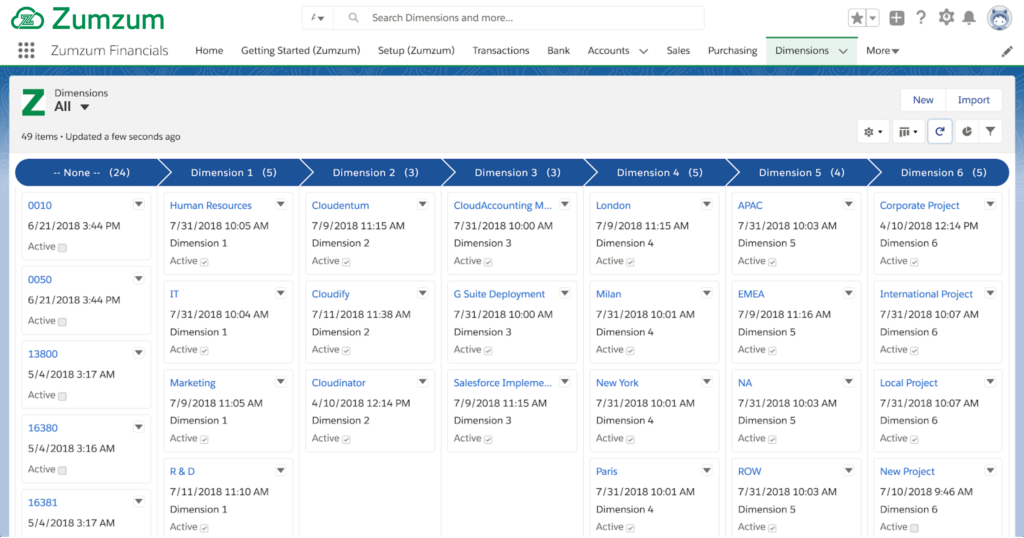Open actions menu on IT card

[280, 293]
